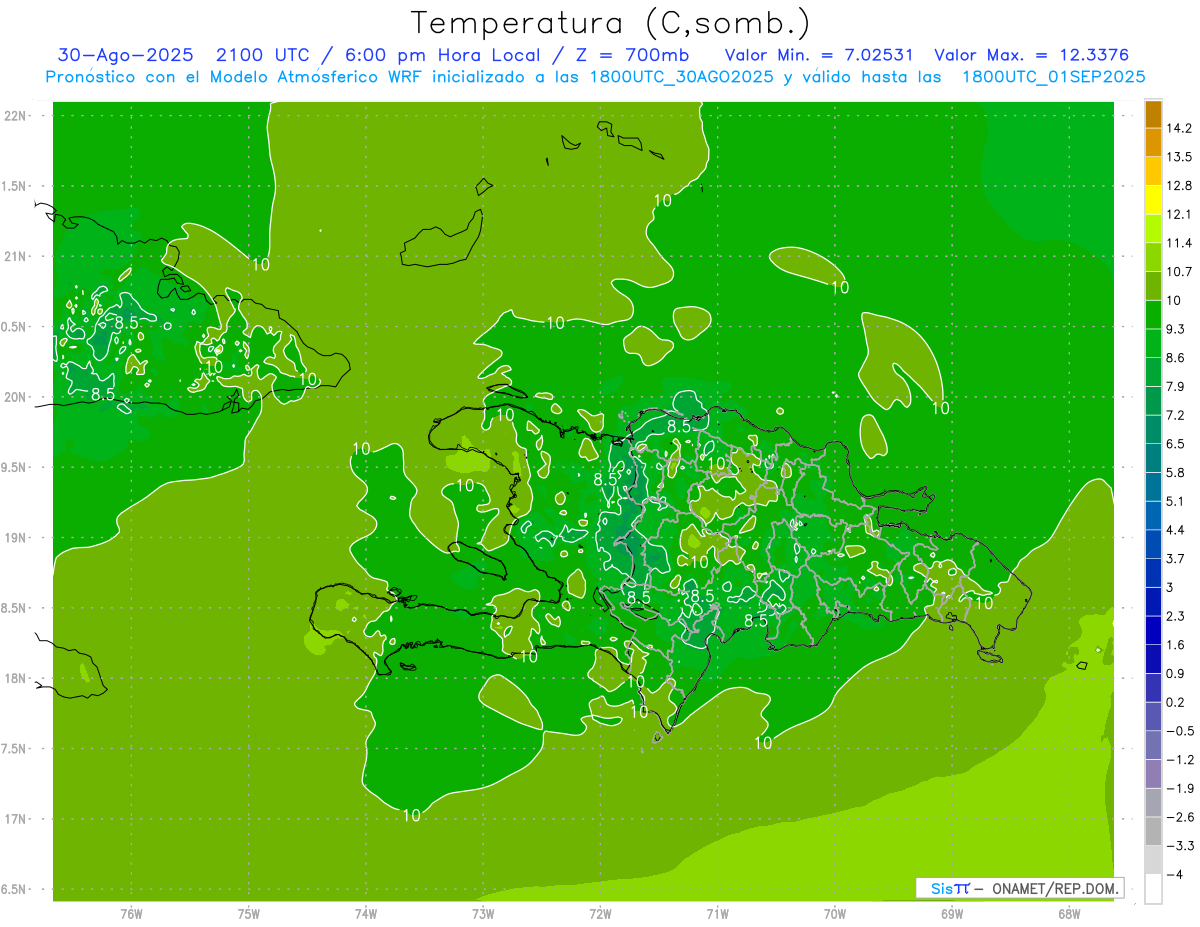Click the 11.4 value on color bar
Image resolution: width=1200 pixels, height=927 pixels.
click(x=1180, y=243)
